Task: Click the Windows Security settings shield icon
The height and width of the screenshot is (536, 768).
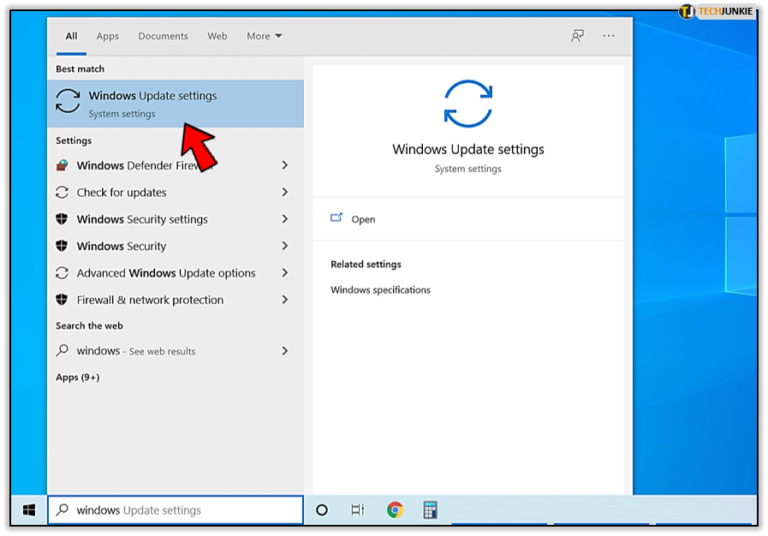Action: [62, 219]
